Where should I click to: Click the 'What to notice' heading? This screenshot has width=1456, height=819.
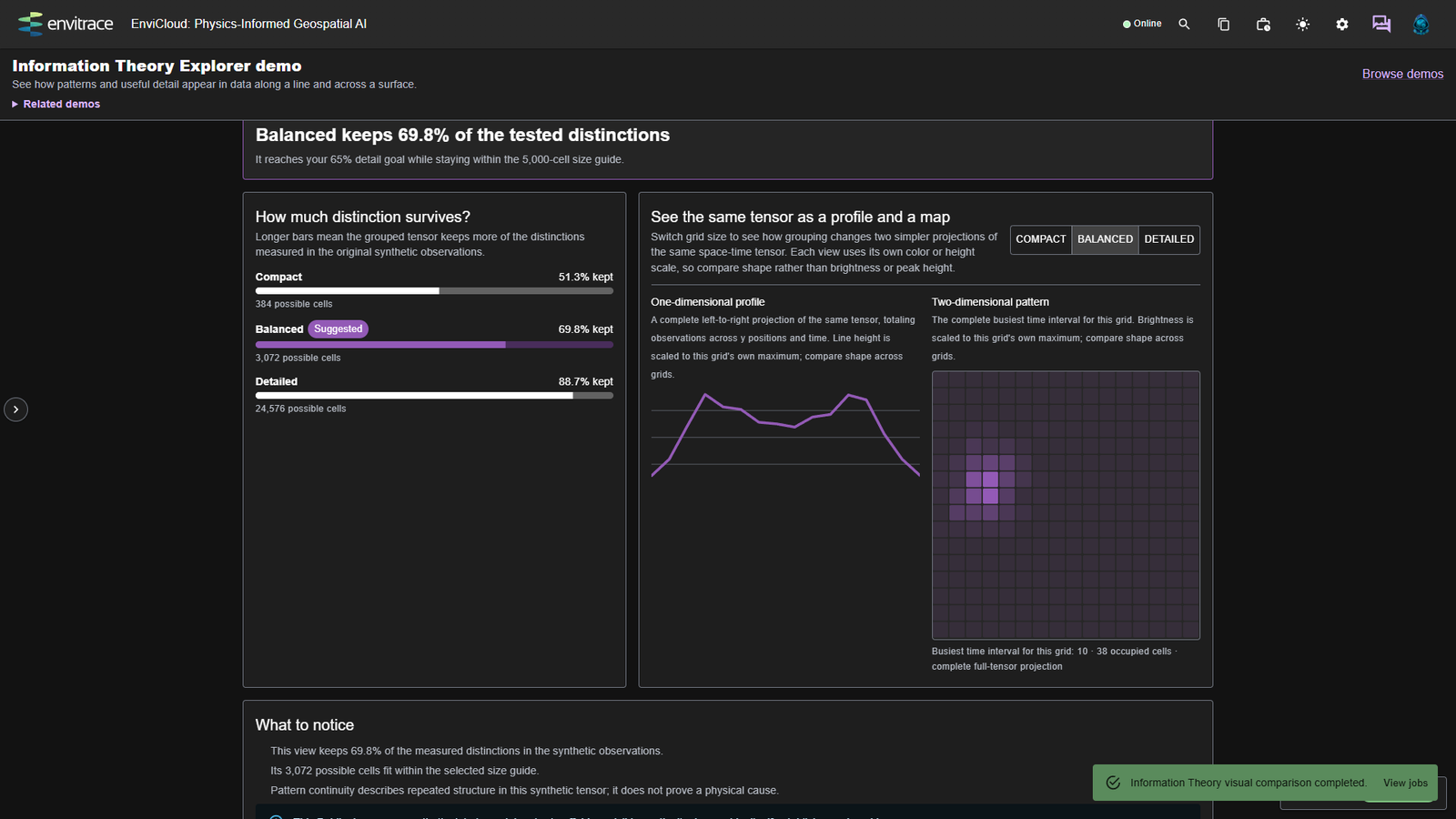305,725
